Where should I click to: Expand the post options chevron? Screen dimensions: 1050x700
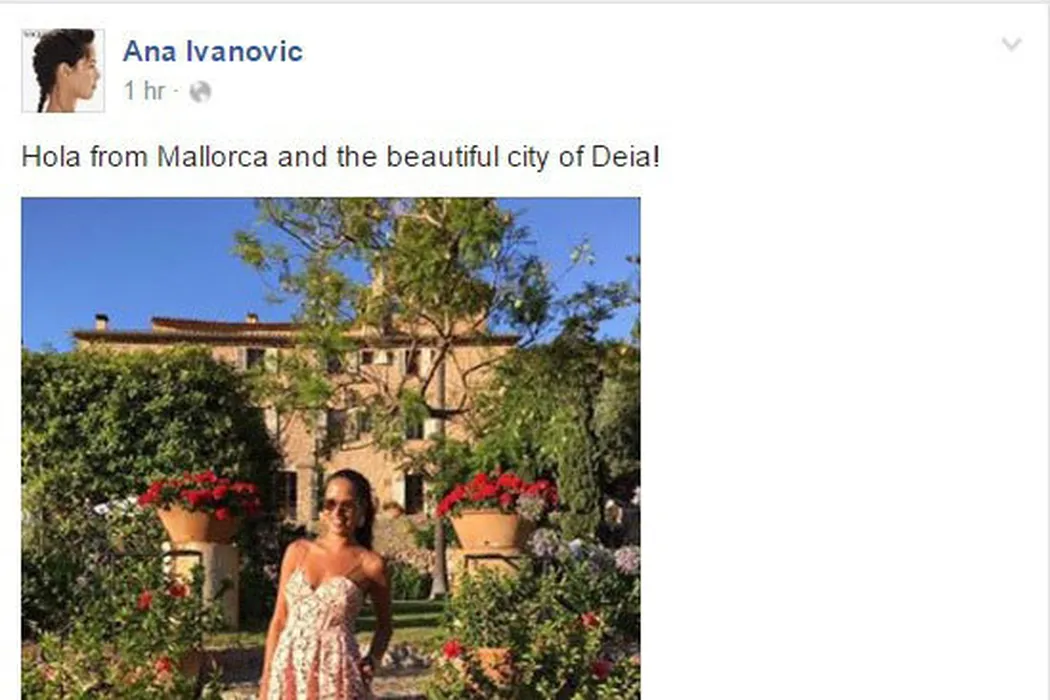click(x=1011, y=45)
